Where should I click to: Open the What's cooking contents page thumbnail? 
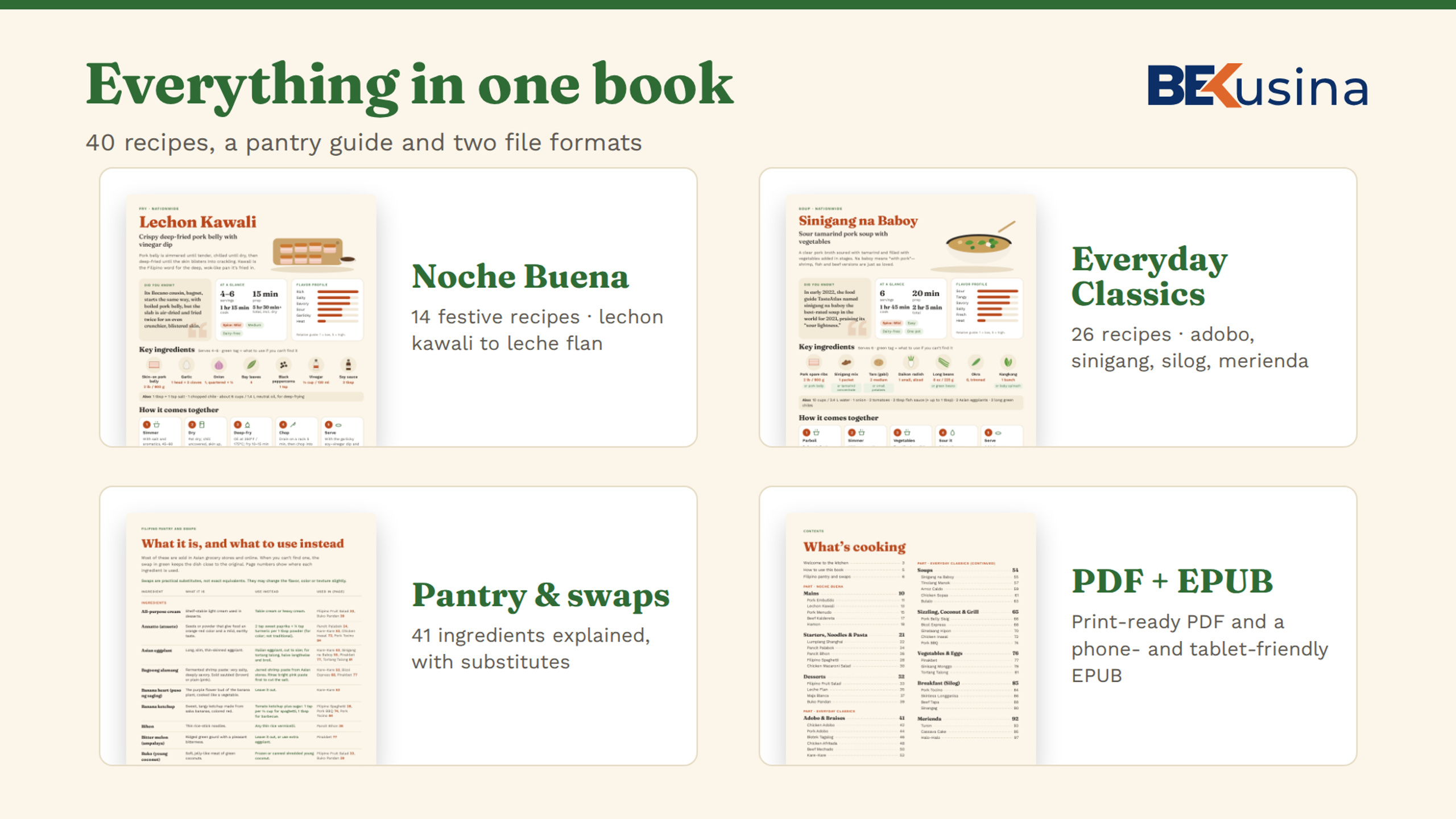pos(911,639)
